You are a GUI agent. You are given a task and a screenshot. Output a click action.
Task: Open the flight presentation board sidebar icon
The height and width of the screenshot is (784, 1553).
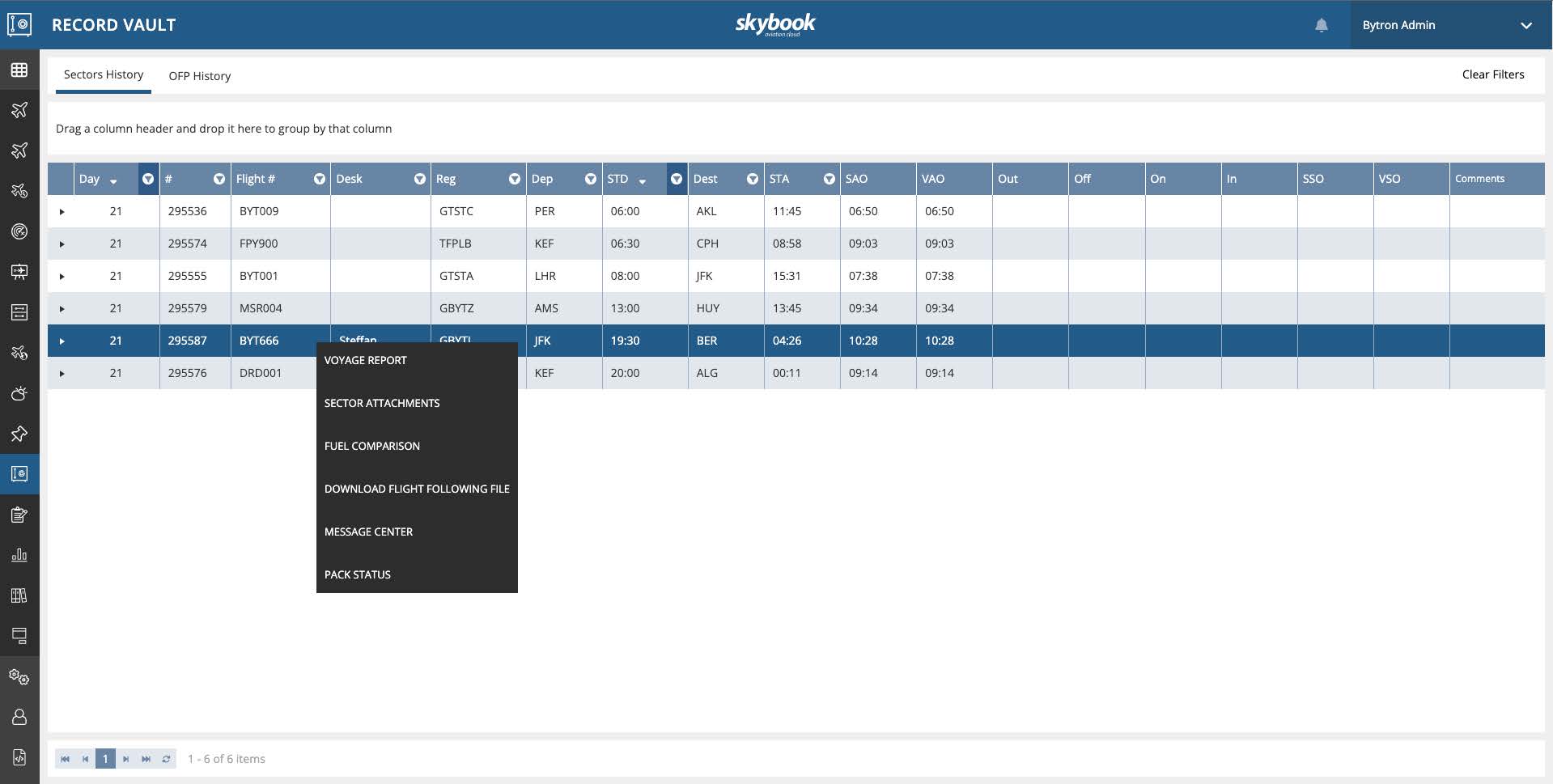coord(19,272)
